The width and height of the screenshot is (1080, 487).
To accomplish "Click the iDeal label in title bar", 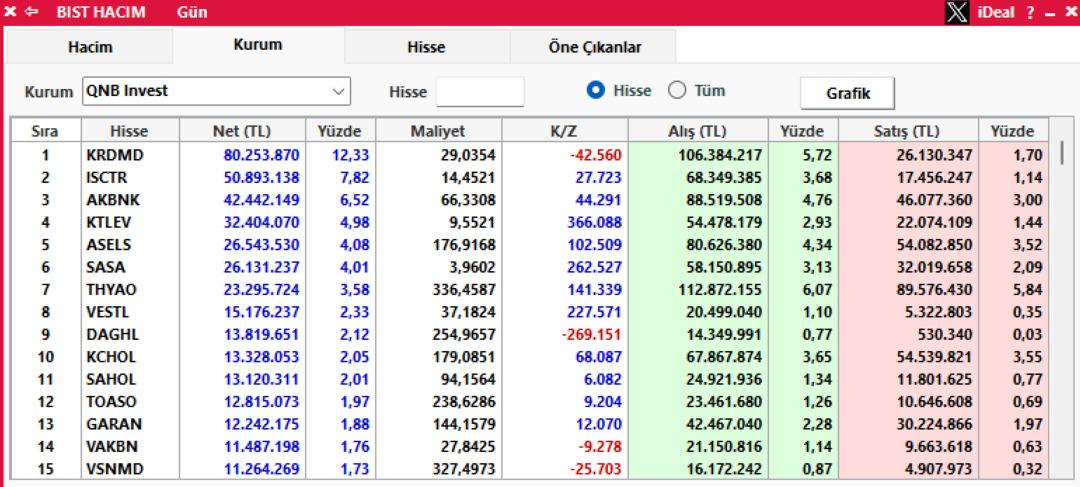I will (x=996, y=12).
